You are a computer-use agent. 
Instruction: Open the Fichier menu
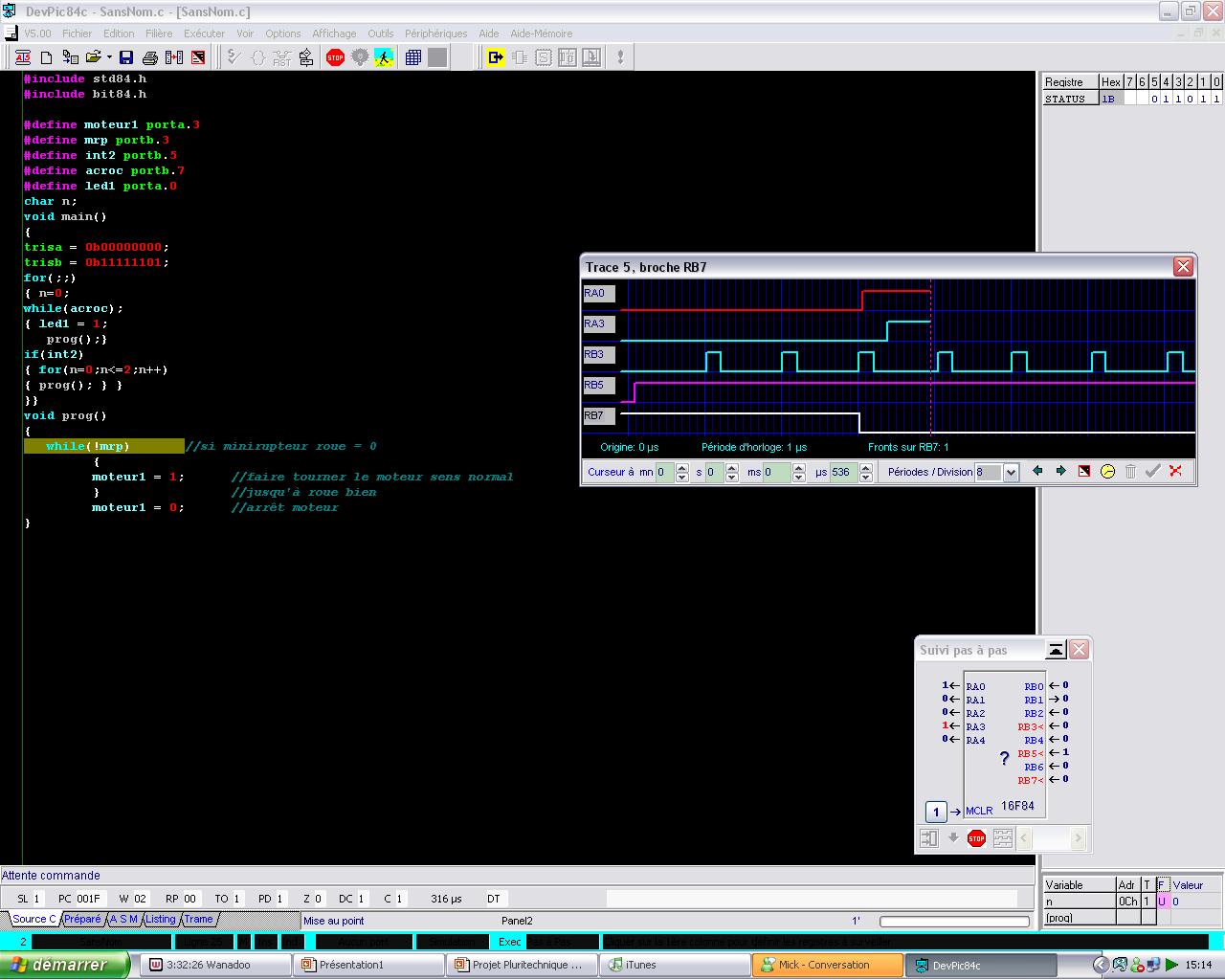point(77,33)
